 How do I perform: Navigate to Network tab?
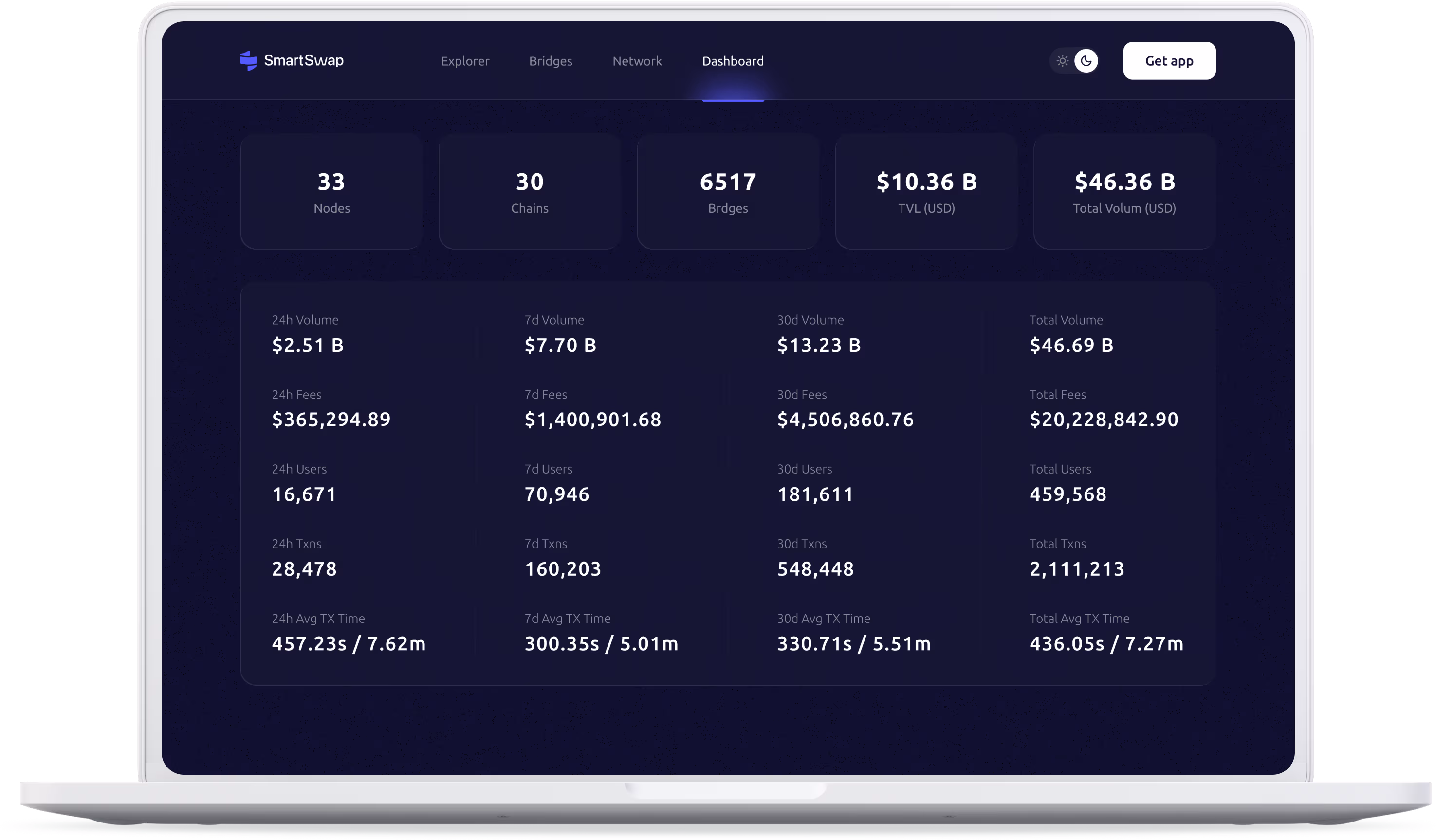point(637,61)
